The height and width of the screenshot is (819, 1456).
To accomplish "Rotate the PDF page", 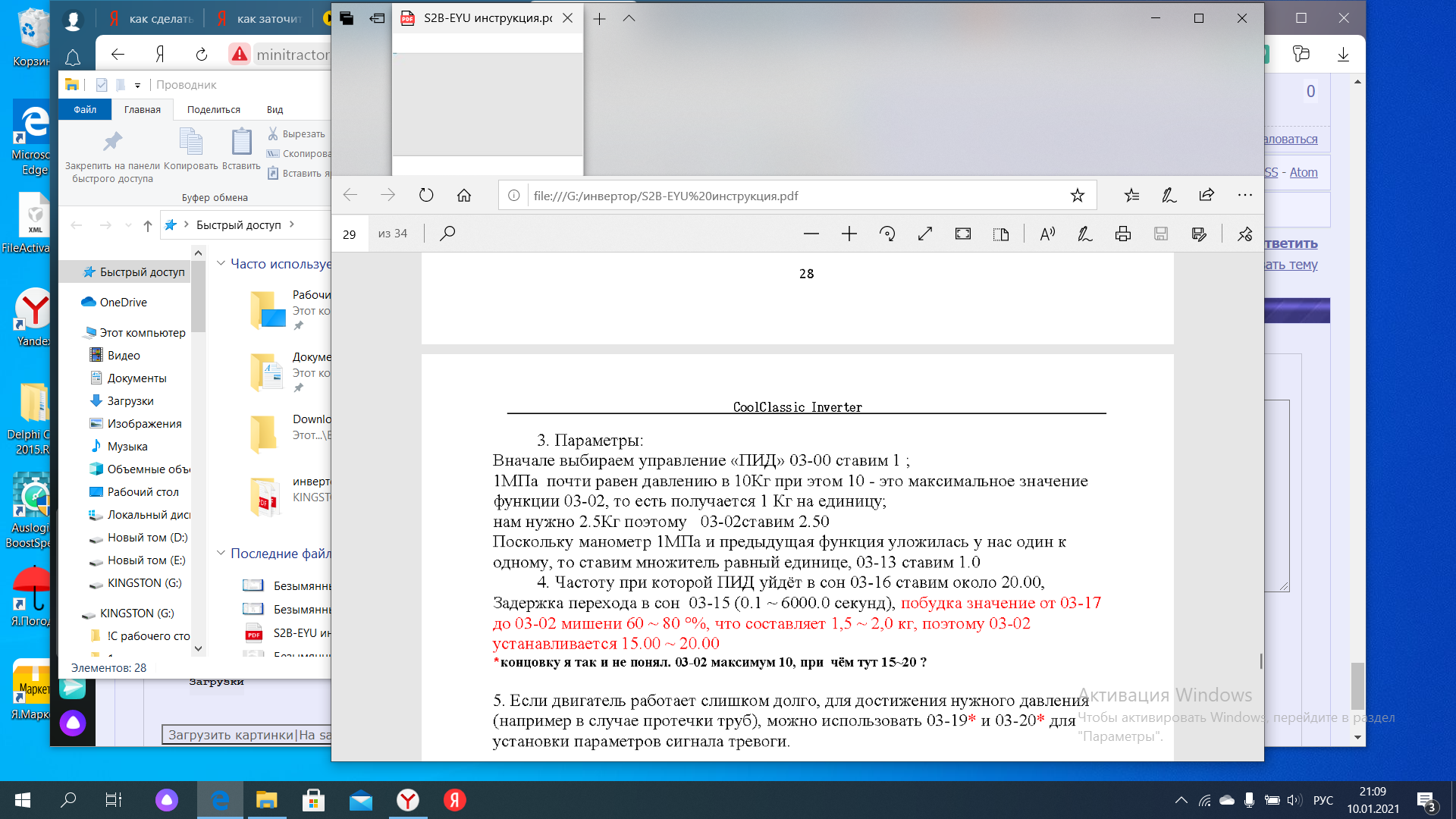I will click(x=887, y=234).
